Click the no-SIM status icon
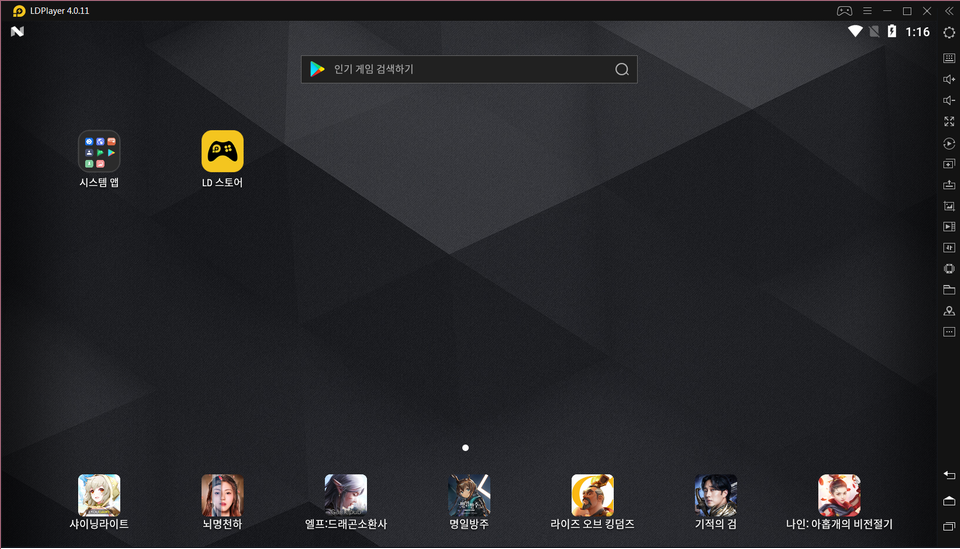 click(874, 31)
